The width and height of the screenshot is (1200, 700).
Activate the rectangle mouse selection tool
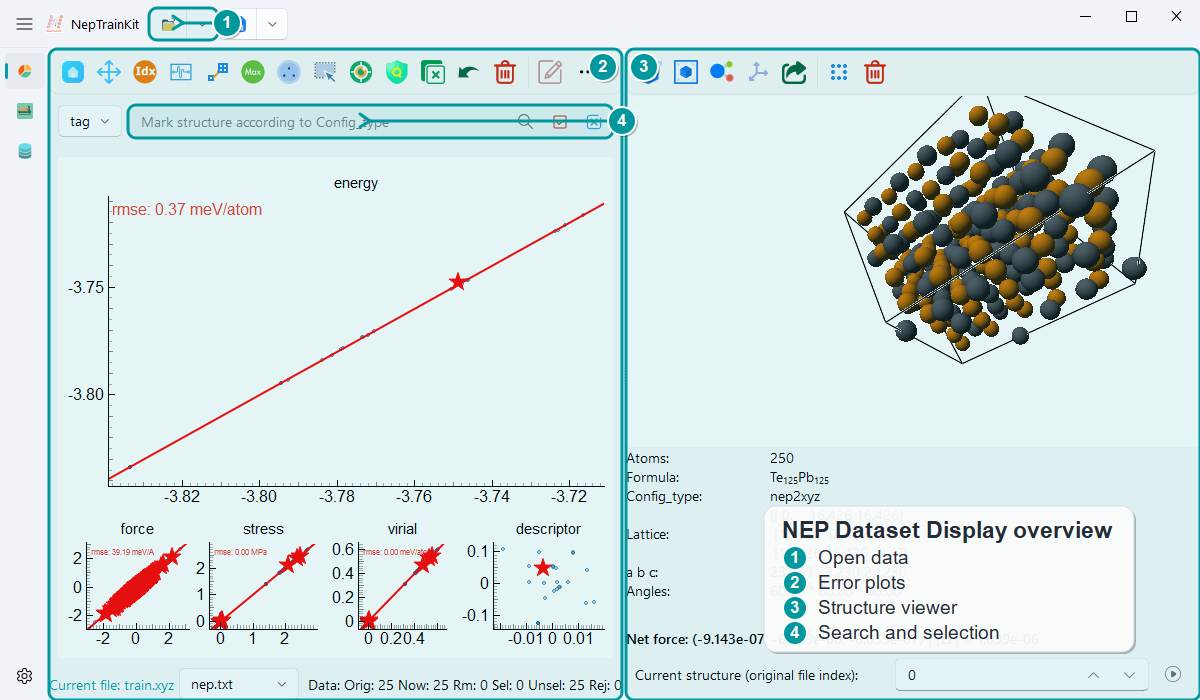pos(325,72)
